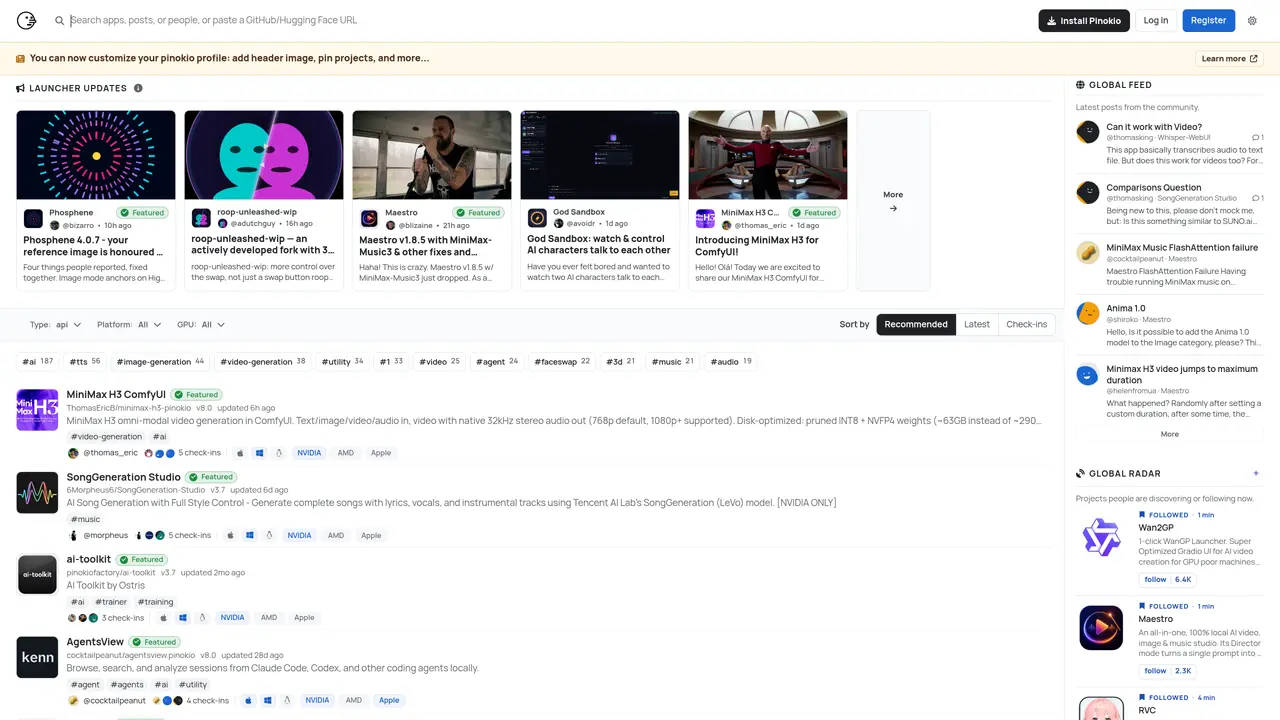The image size is (1280, 720).
Task: Click the Global Feed globe icon
Action: tap(1080, 85)
